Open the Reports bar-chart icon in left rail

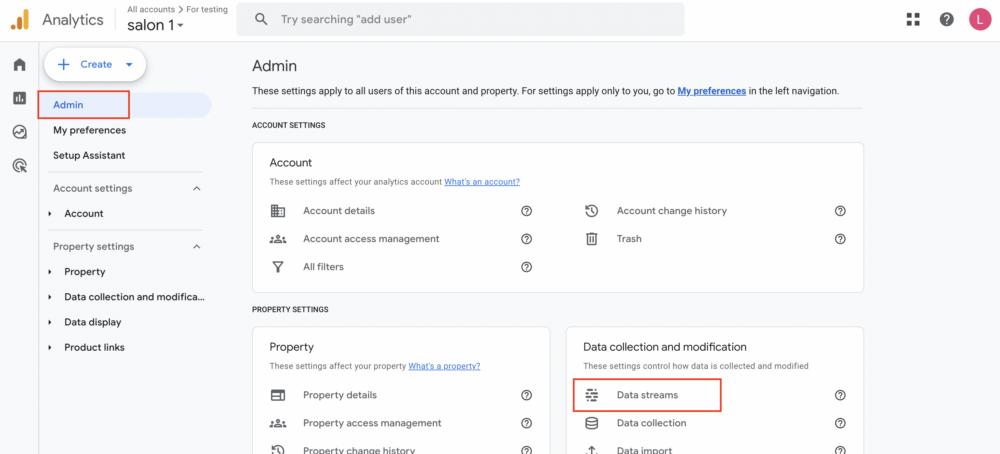coord(20,98)
